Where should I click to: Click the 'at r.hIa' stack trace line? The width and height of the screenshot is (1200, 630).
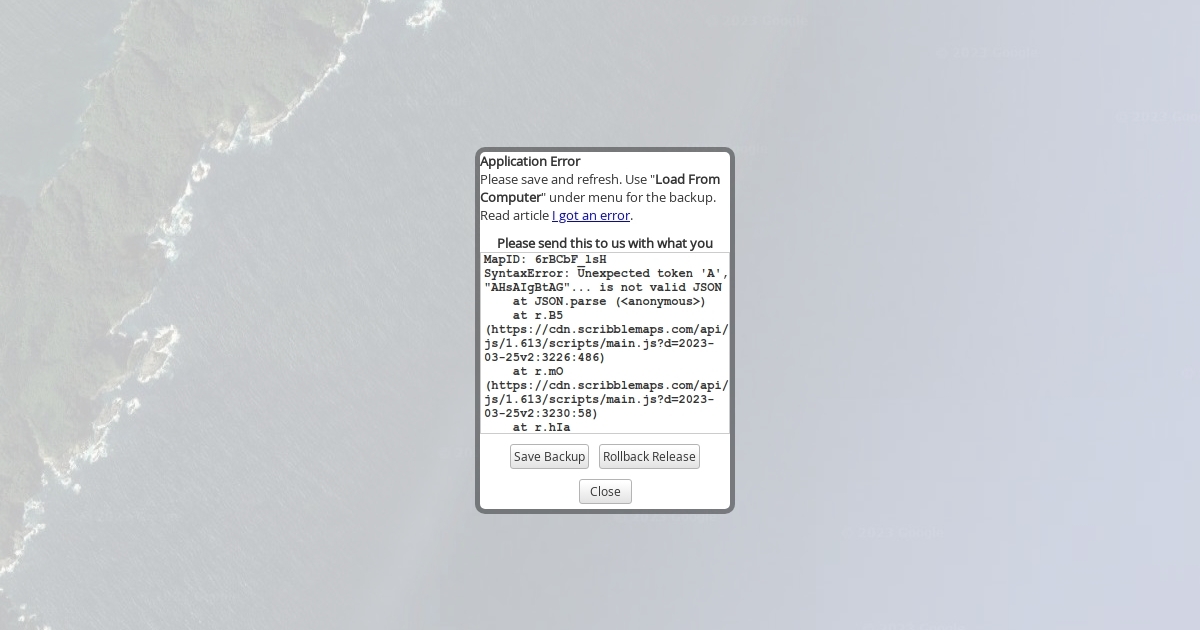point(542,427)
